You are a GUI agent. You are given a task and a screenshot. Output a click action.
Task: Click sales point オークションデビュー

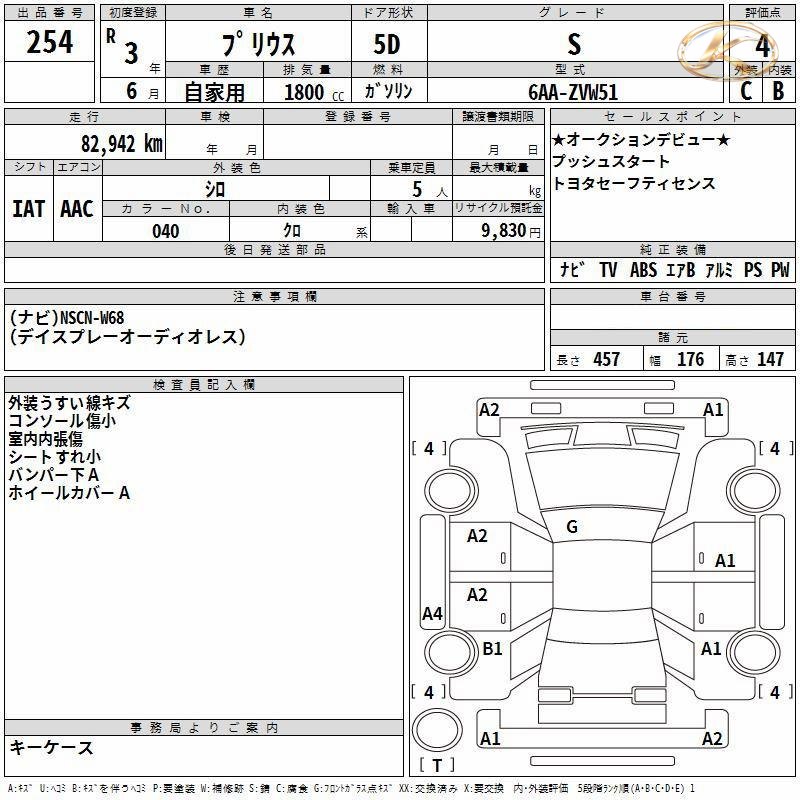click(641, 139)
